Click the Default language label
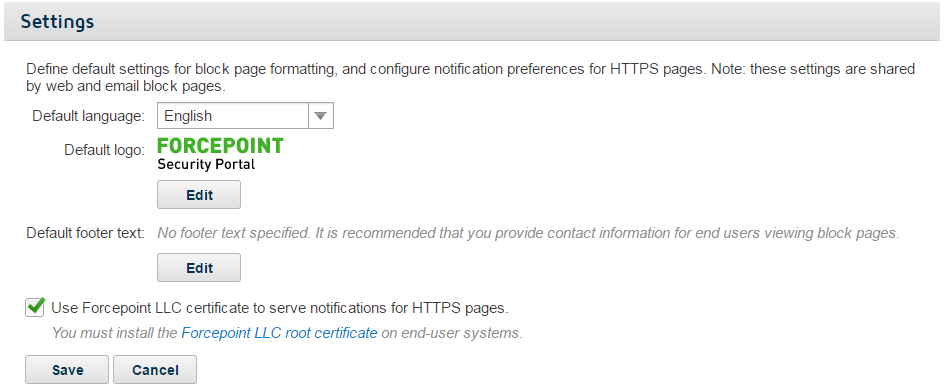 [x=88, y=116]
